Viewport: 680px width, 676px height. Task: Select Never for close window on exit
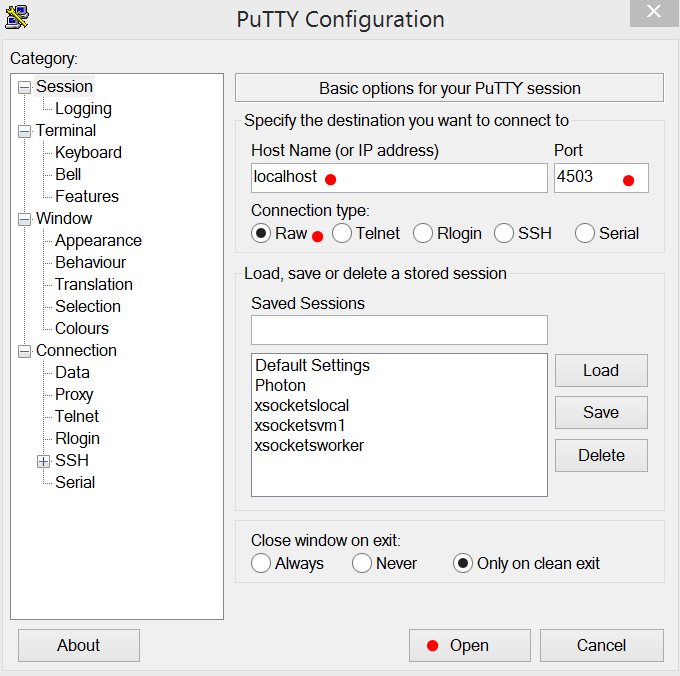[x=362, y=563]
